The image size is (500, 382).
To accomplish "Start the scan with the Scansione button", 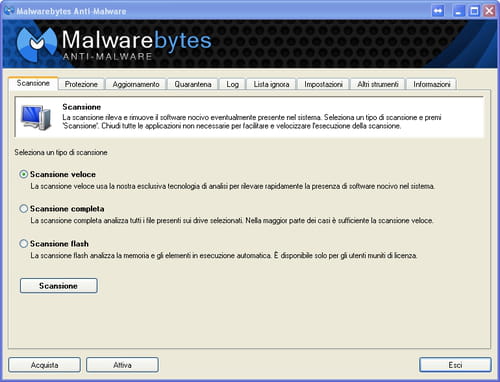I will [x=59, y=286].
